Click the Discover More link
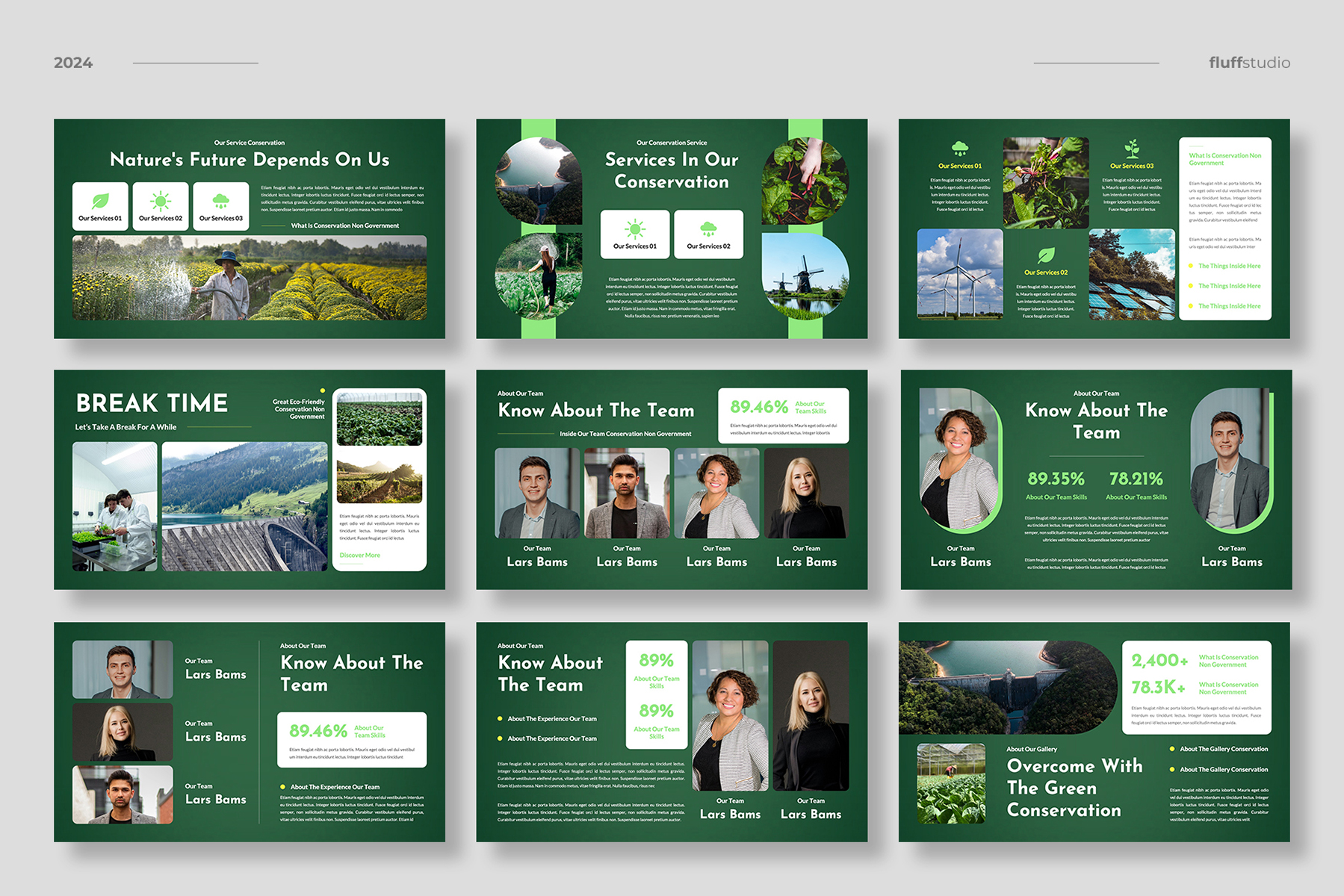 pyautogui.click(x=360, y=556)
